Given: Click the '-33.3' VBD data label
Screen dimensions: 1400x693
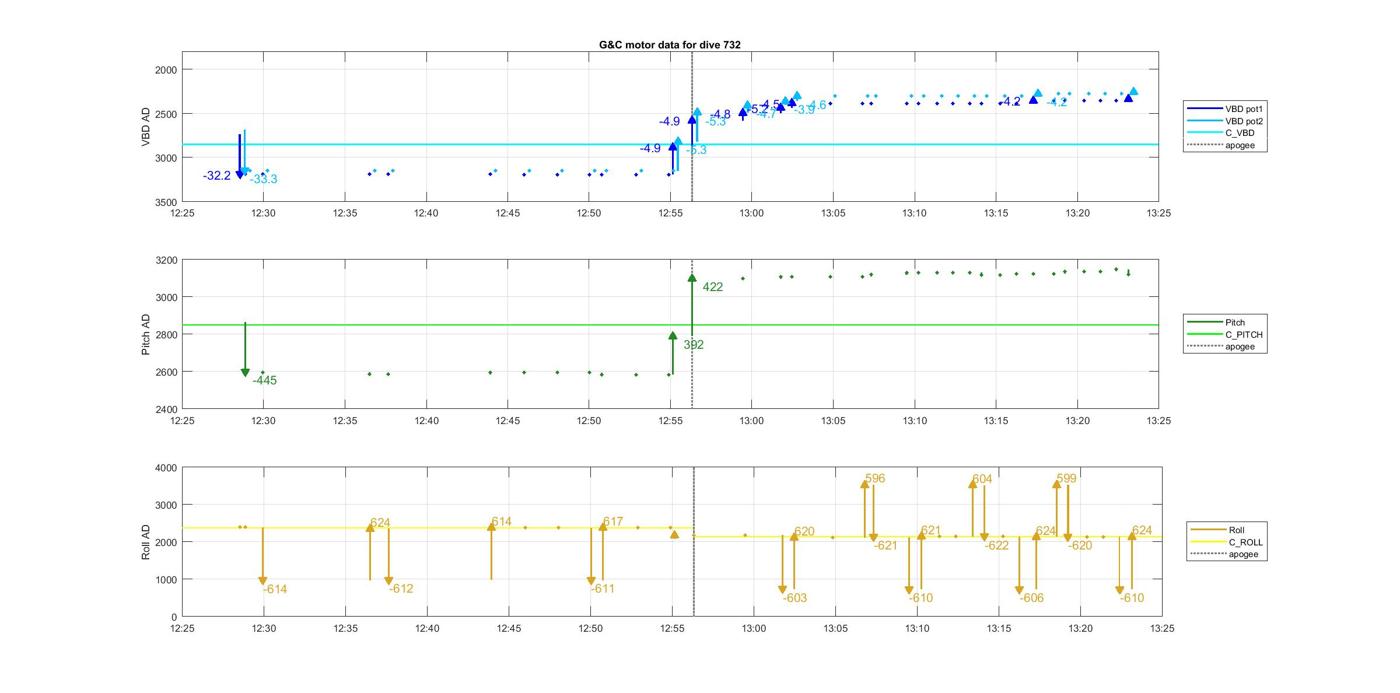Looking at the screenshot, I should [264, 179].
